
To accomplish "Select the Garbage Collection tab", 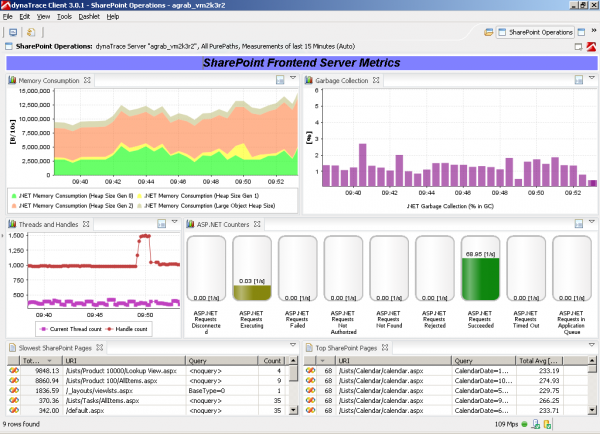I will [342, 80].
